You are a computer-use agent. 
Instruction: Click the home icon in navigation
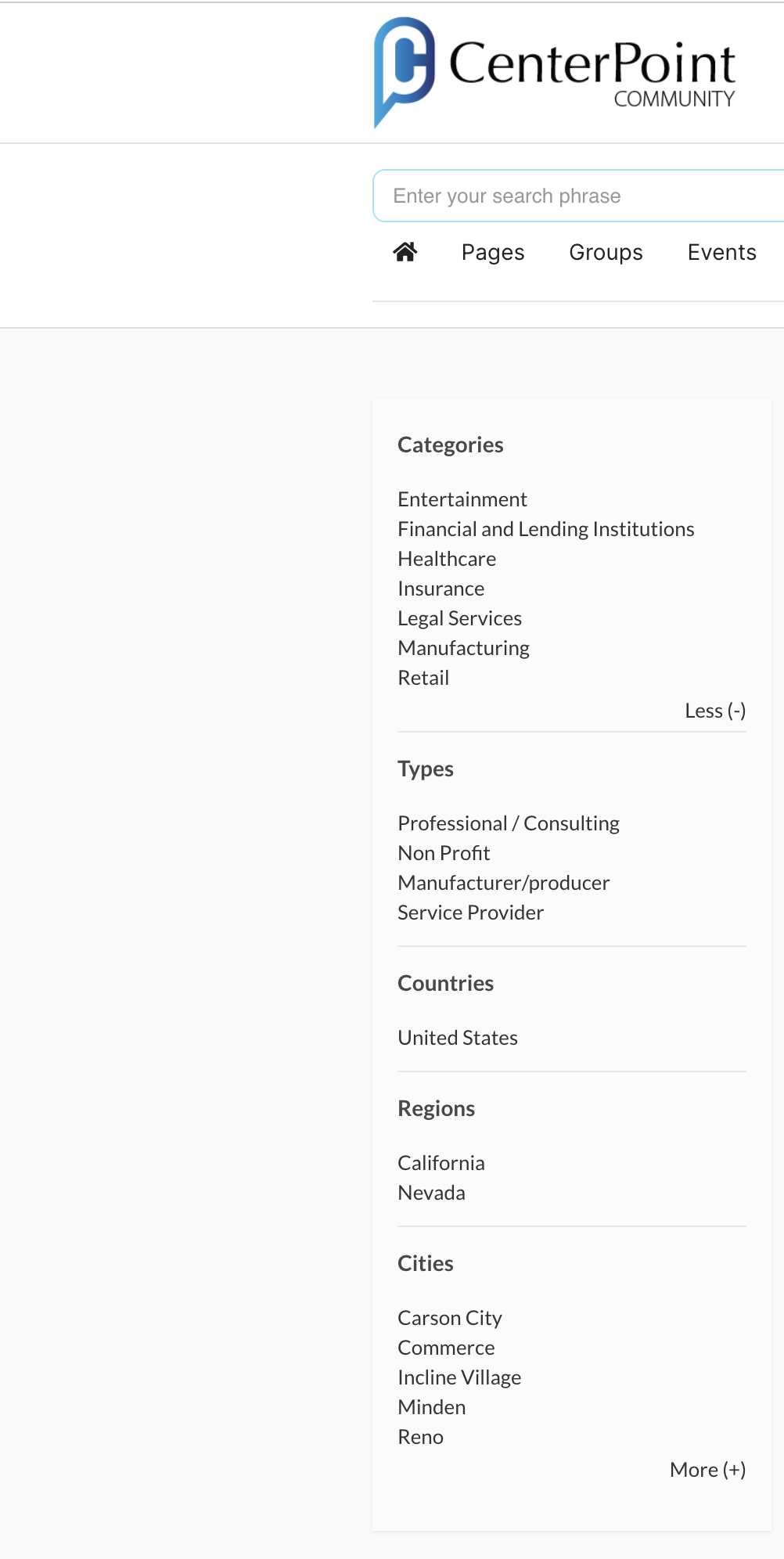coord(405,252)
